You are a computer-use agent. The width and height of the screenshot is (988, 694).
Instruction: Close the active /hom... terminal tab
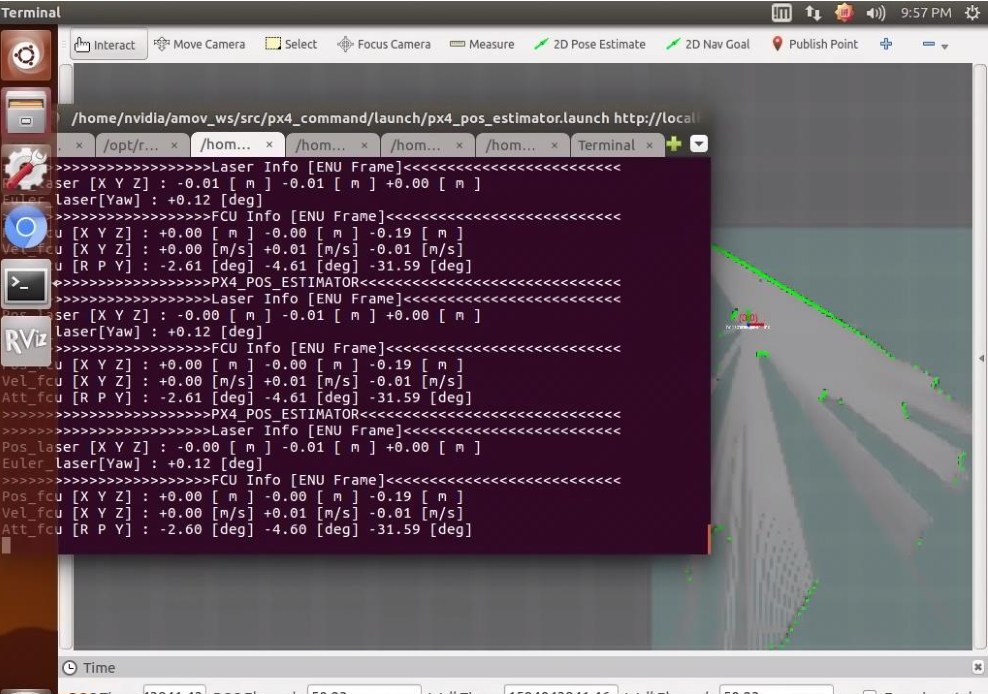[x=269, y=144]
